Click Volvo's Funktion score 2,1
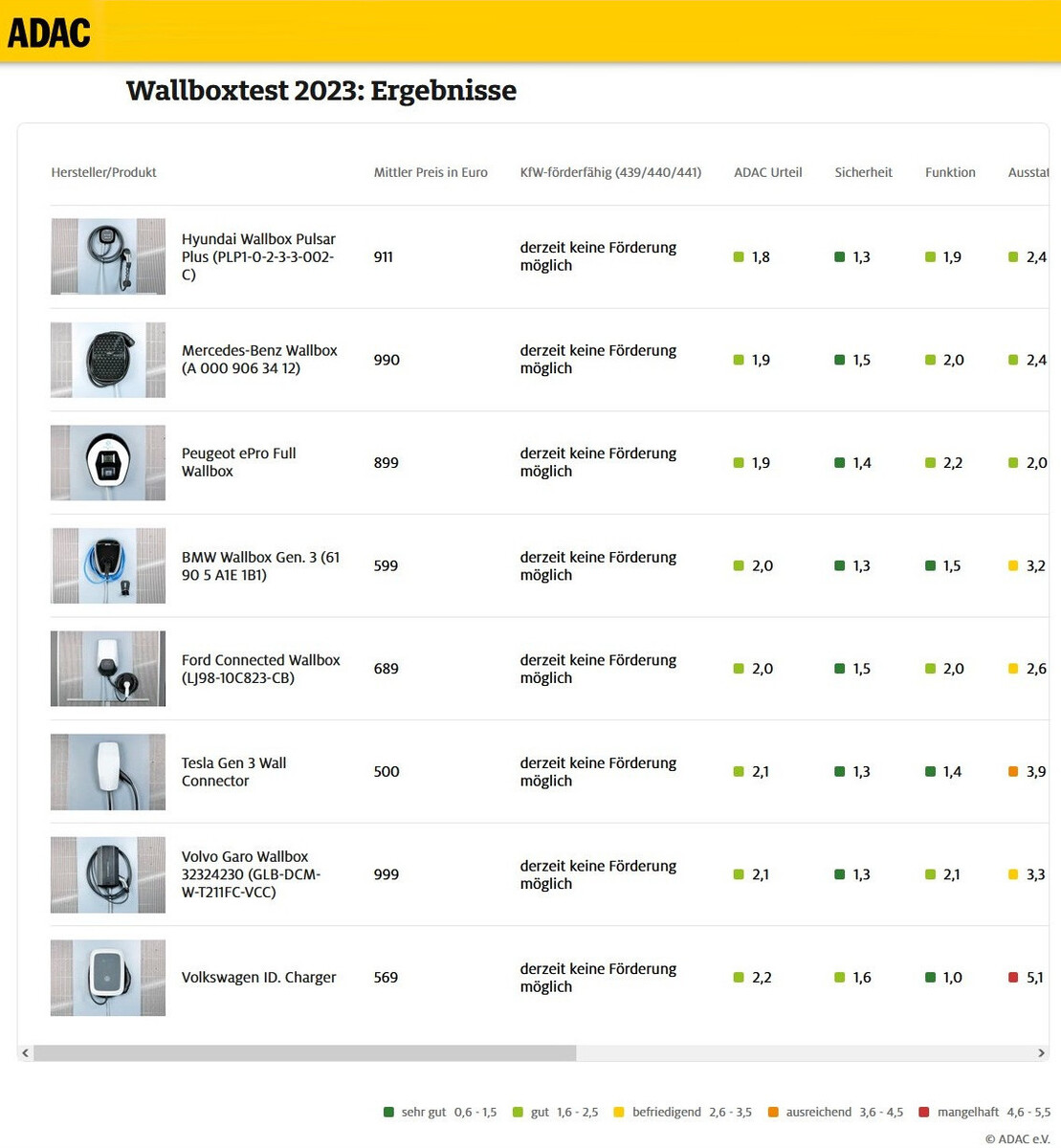 click(x=952, y=874)
